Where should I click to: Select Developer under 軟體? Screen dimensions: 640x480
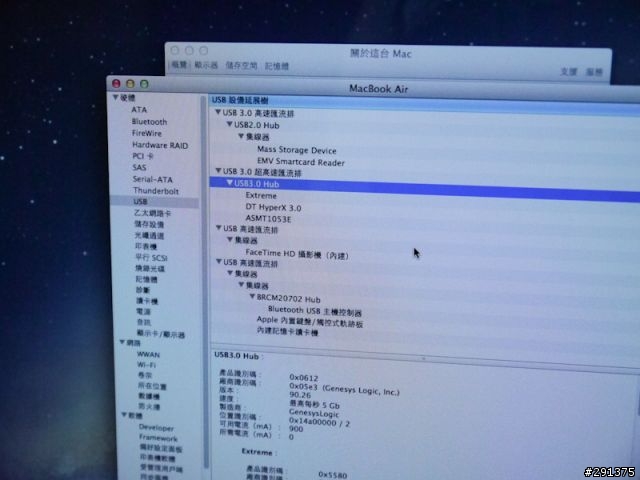point(156,428)
